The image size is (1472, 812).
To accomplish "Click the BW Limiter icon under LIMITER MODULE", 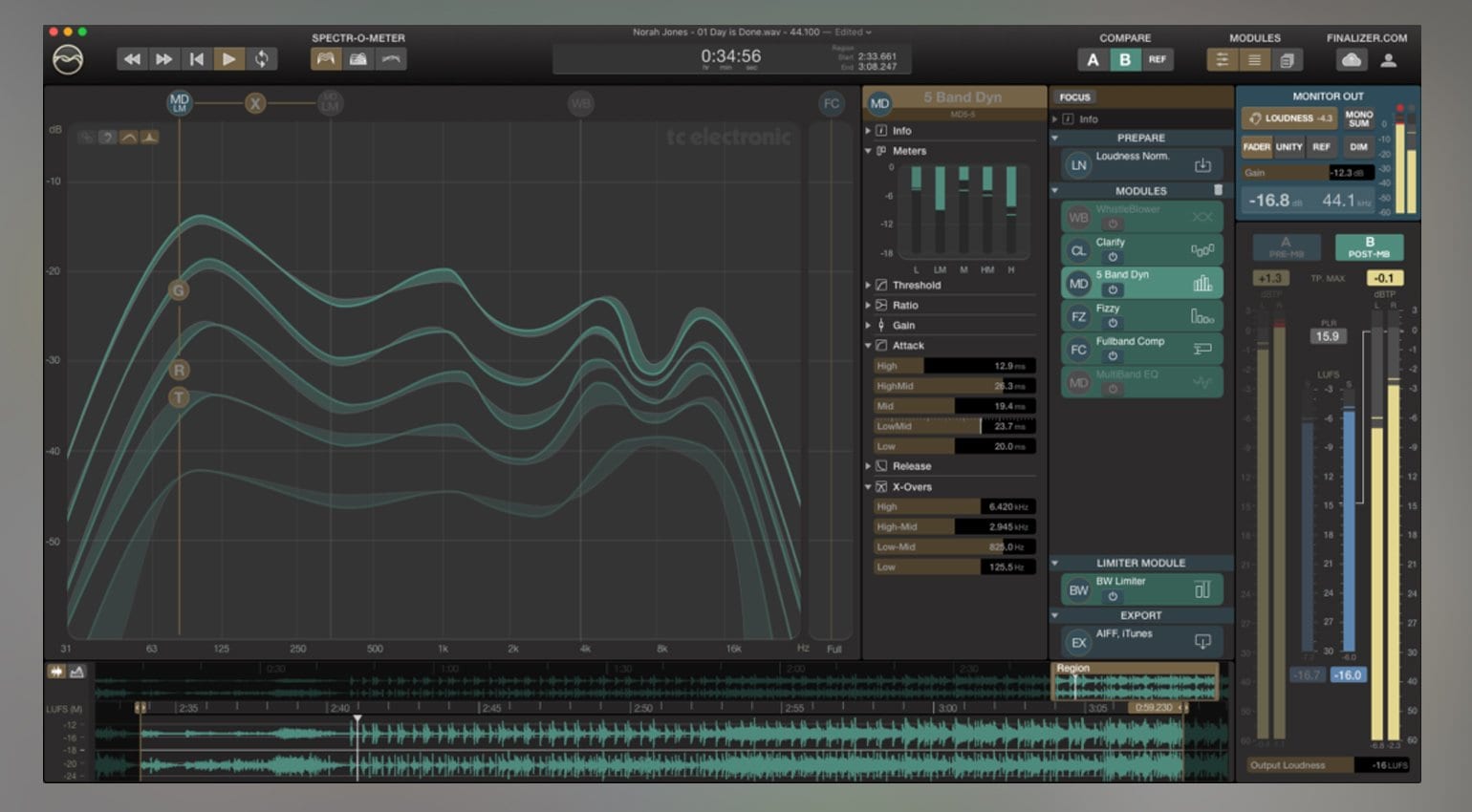I will pyautogui.click(x=1077, y=589).
